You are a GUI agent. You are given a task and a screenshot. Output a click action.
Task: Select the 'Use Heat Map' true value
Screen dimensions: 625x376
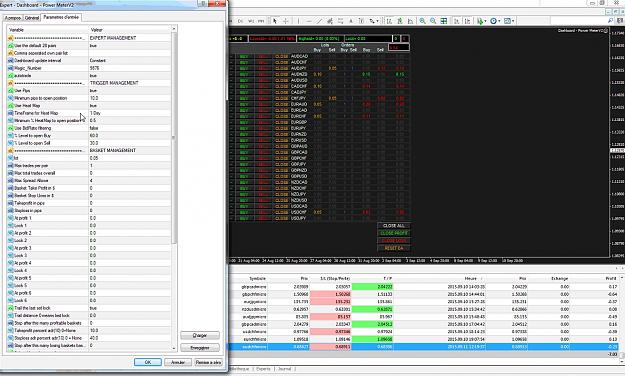(x=129, y=106)
